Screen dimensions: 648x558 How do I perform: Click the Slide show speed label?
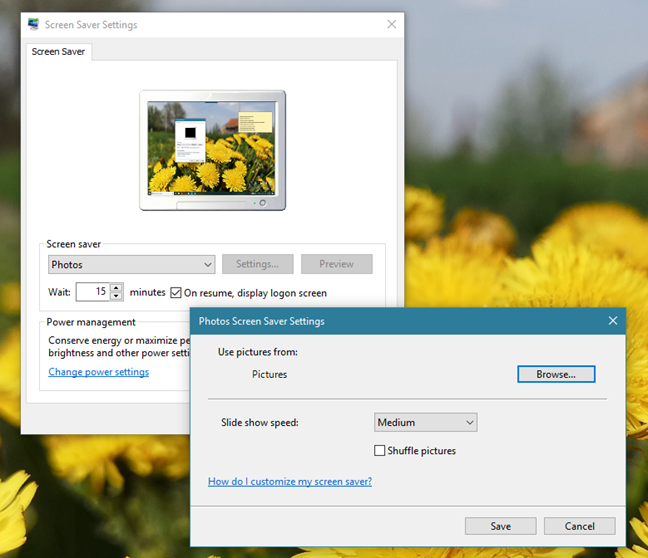click(260, 422)
